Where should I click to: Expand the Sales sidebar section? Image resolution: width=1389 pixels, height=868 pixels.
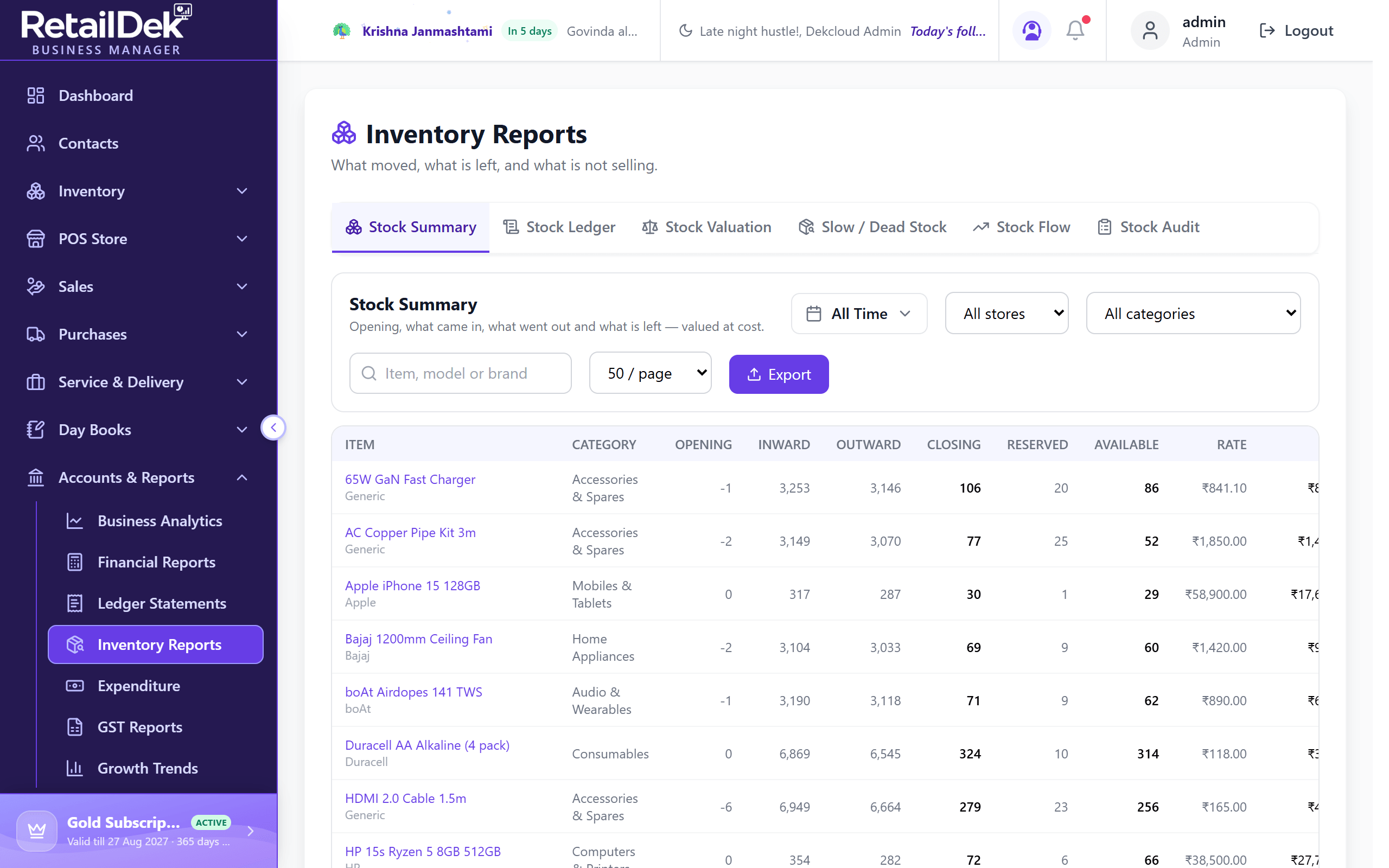click(138, 286)
